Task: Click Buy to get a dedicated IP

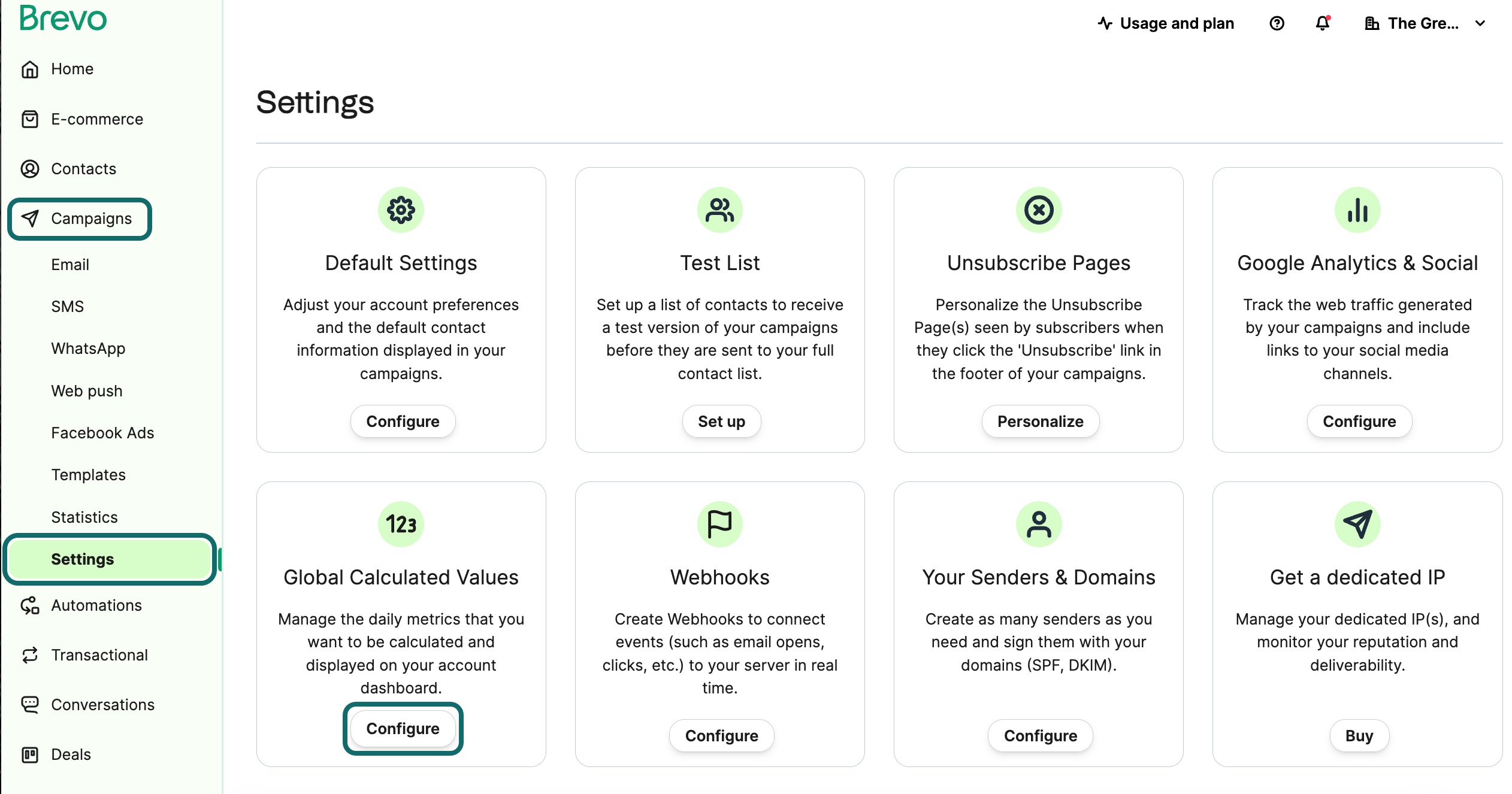Action: [1359, 735]
